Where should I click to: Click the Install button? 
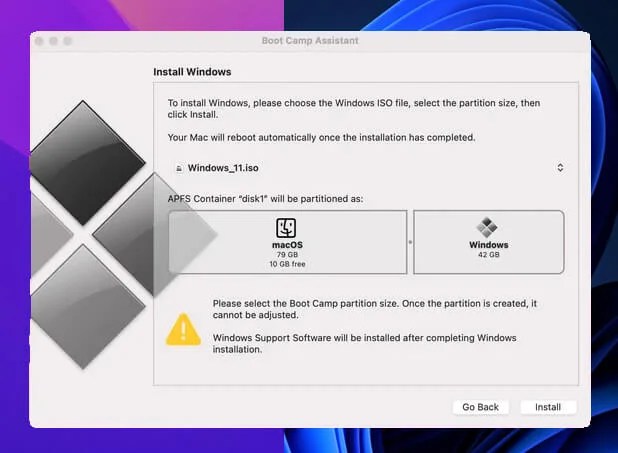[x=548, y=407]
